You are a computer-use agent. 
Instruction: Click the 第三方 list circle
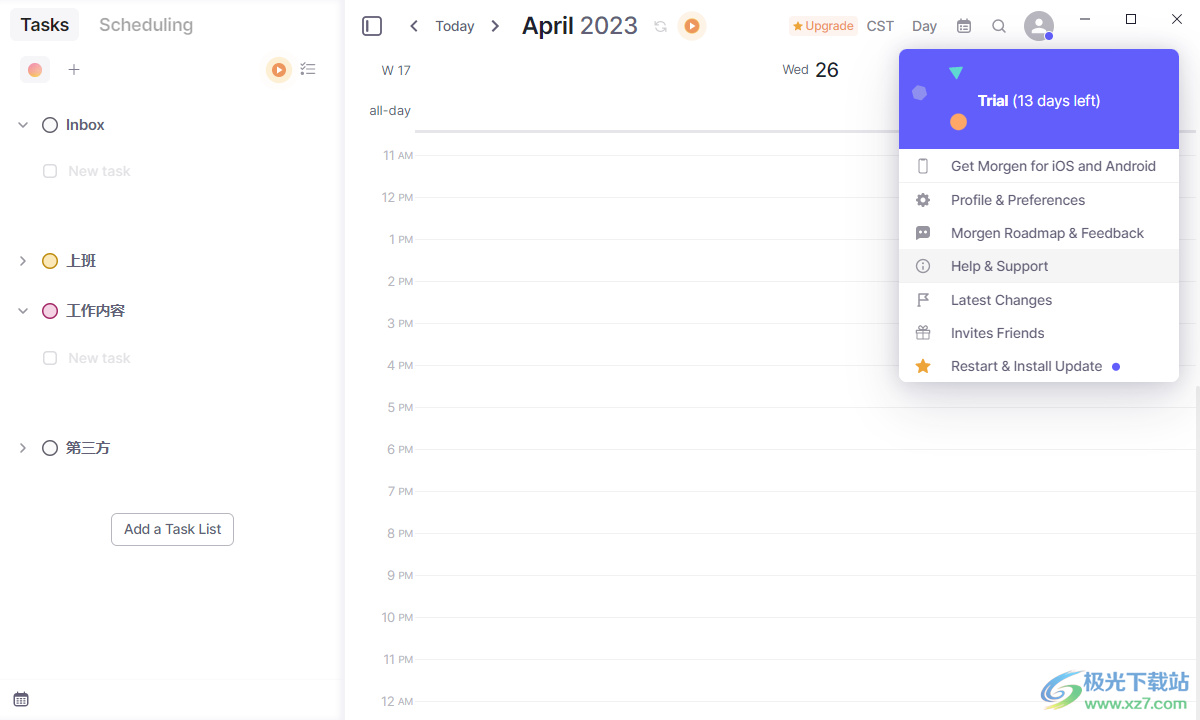coord(50,448)
